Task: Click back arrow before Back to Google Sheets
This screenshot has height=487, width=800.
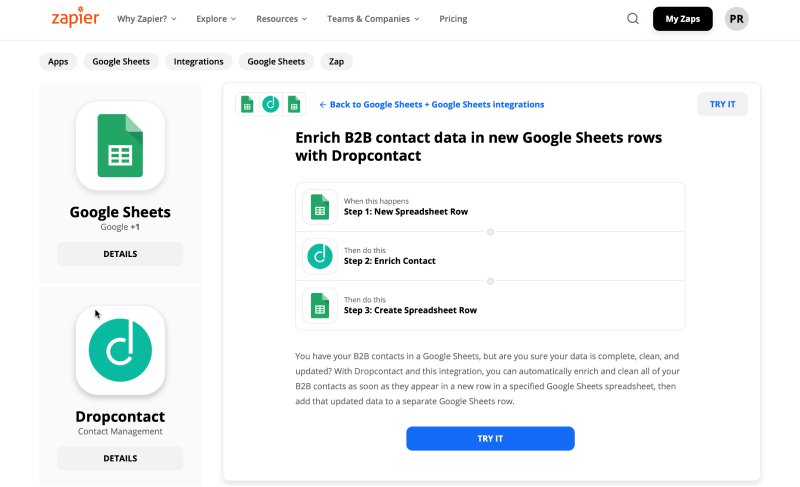Action: pyautogui.click(x=322, y=105)
